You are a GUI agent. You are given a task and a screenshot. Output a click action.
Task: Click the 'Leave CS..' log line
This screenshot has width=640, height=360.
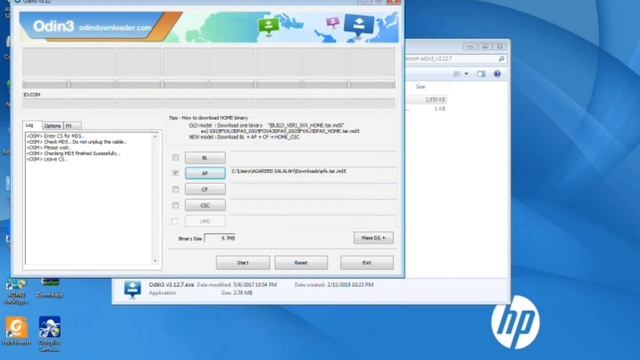[x=47, y=159]
